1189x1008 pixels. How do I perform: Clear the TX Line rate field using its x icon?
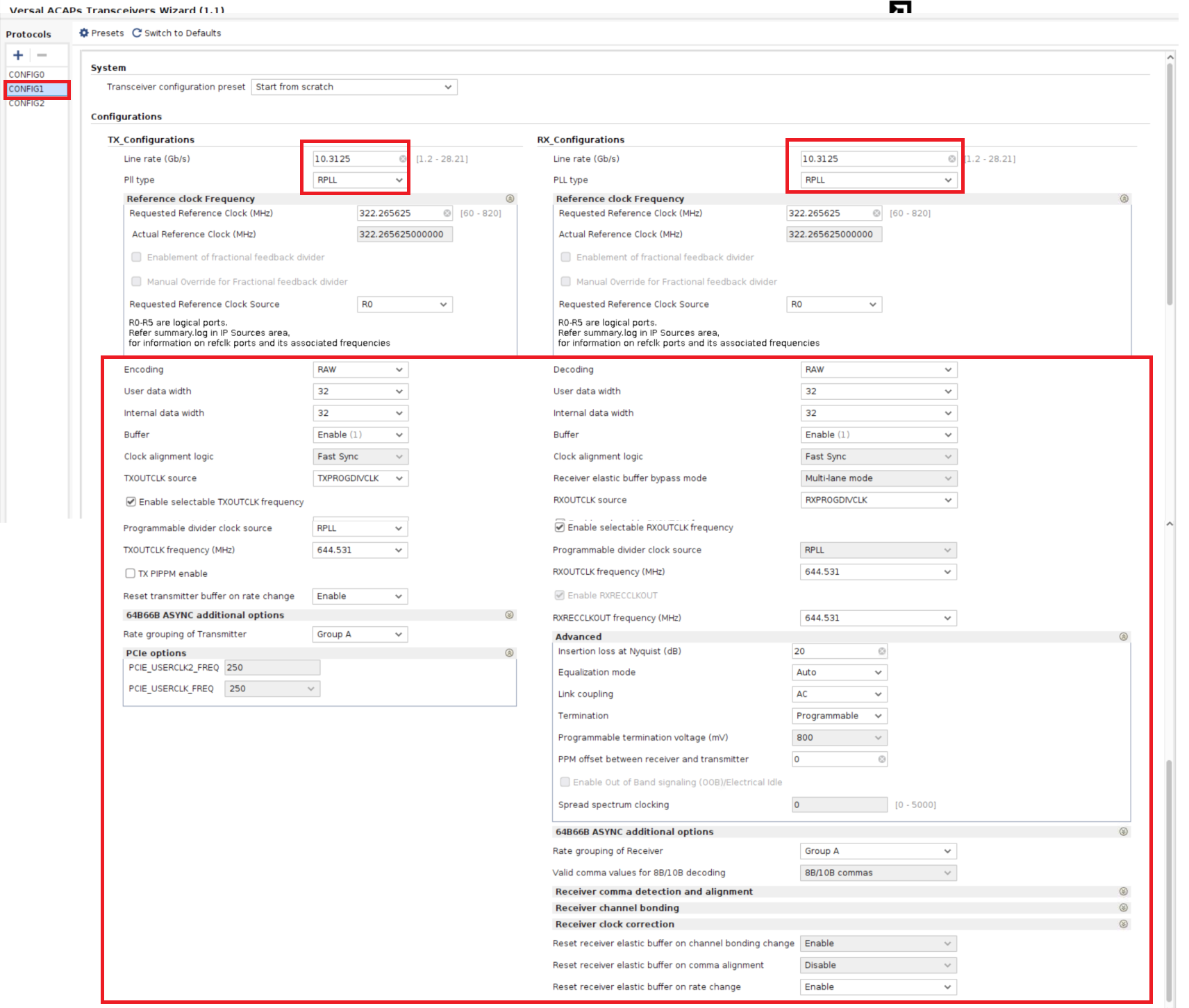click(403, 158)
